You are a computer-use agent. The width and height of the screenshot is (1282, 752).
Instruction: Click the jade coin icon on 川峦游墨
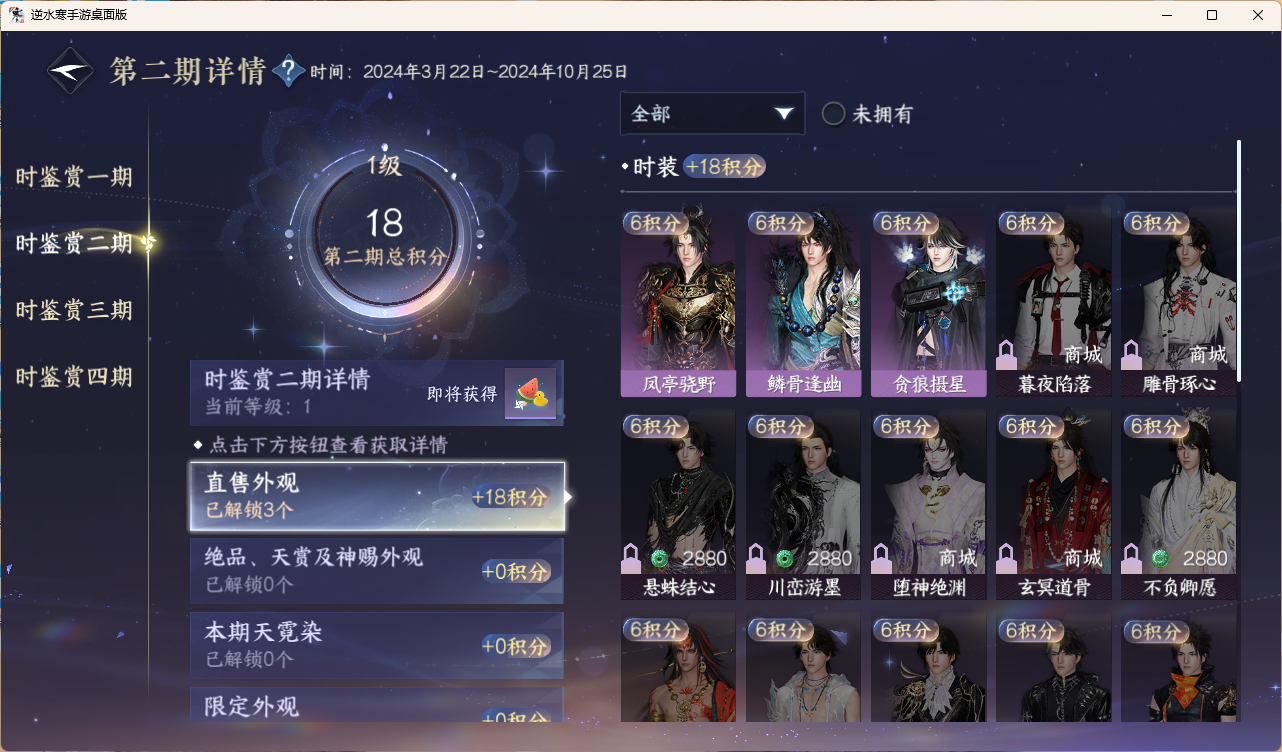(784, 557)
